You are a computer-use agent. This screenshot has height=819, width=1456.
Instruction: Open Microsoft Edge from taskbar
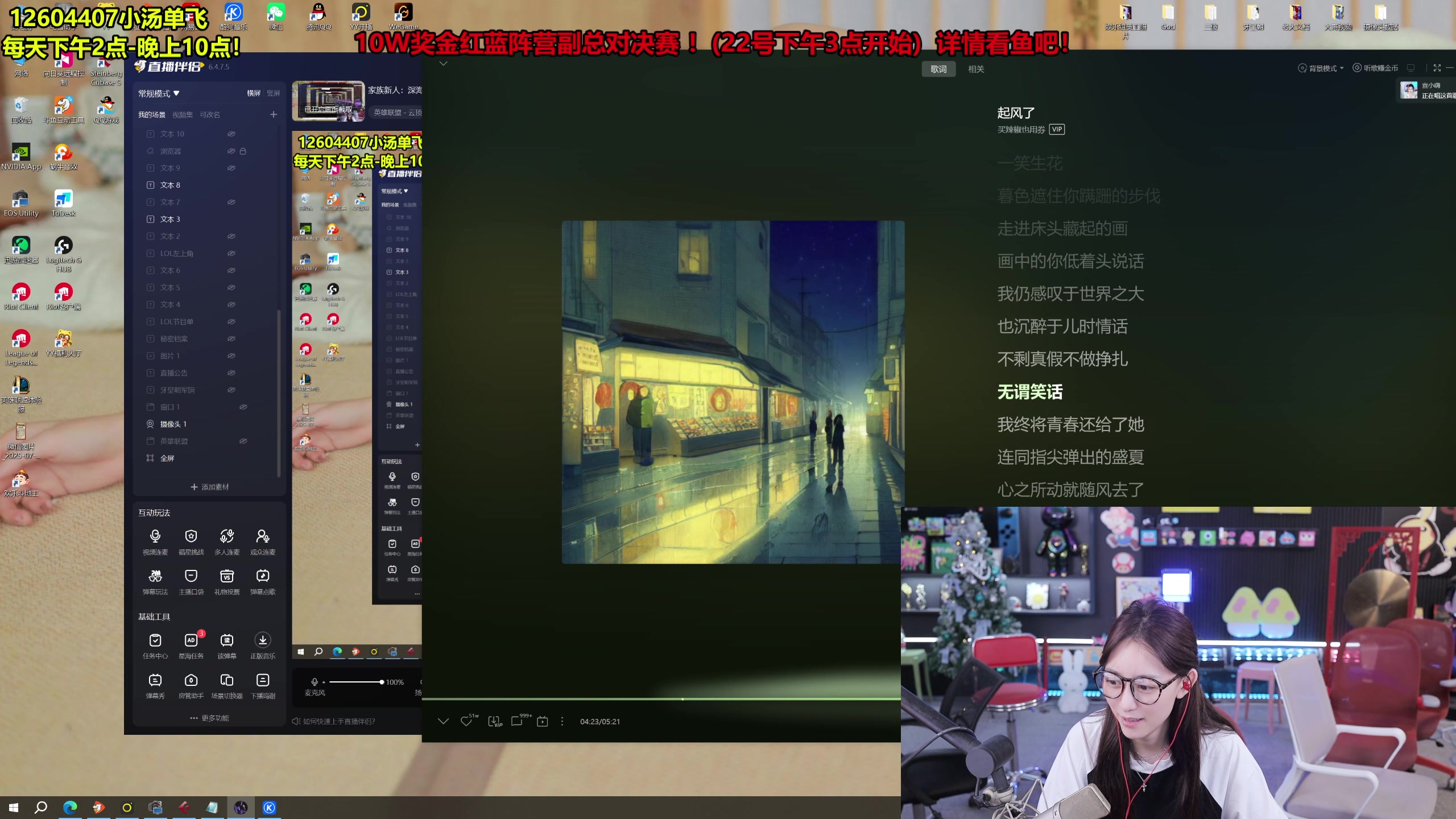(x=70, y=808)
